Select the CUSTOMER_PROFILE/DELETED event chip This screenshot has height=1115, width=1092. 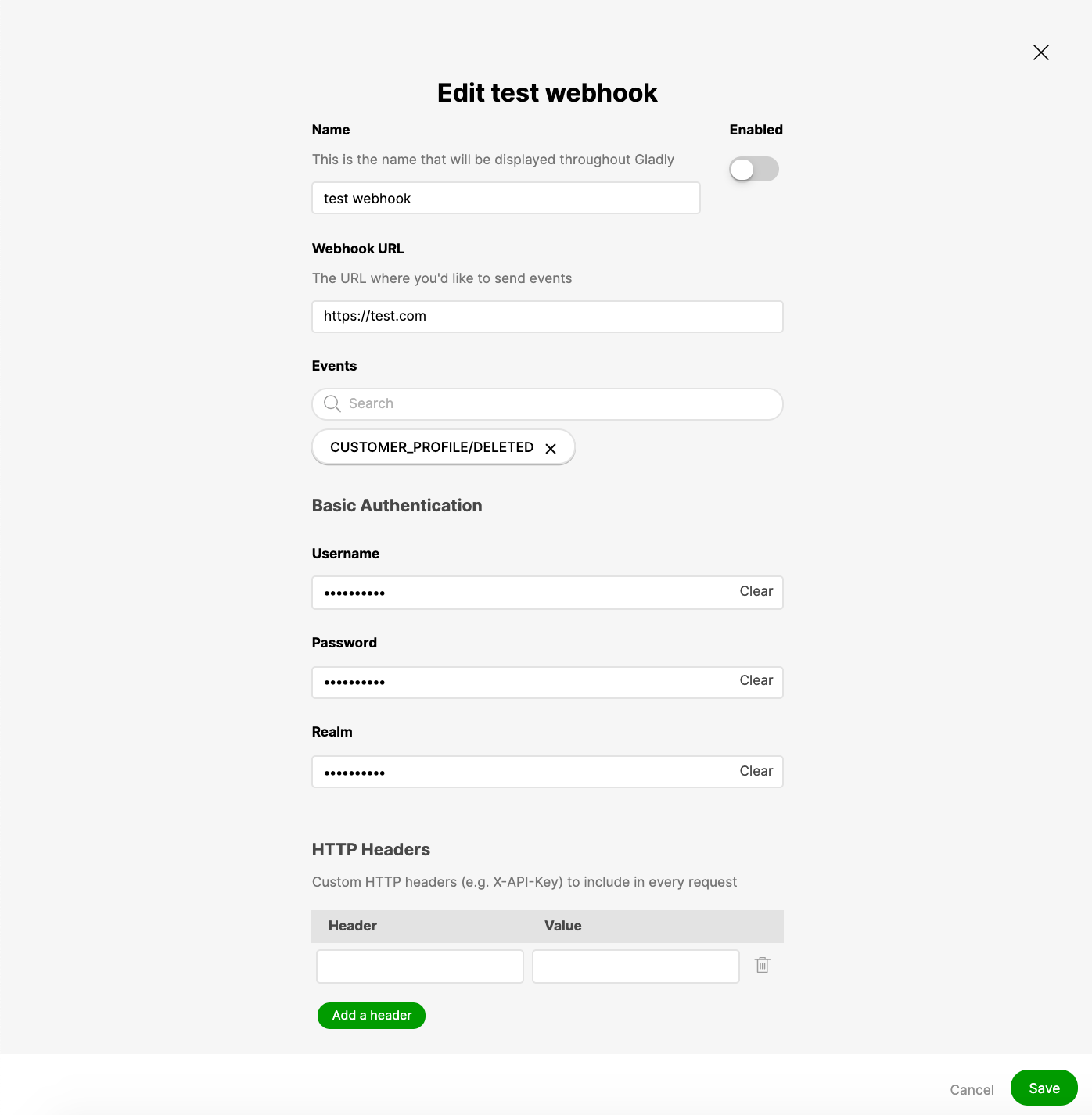(431, 447)
